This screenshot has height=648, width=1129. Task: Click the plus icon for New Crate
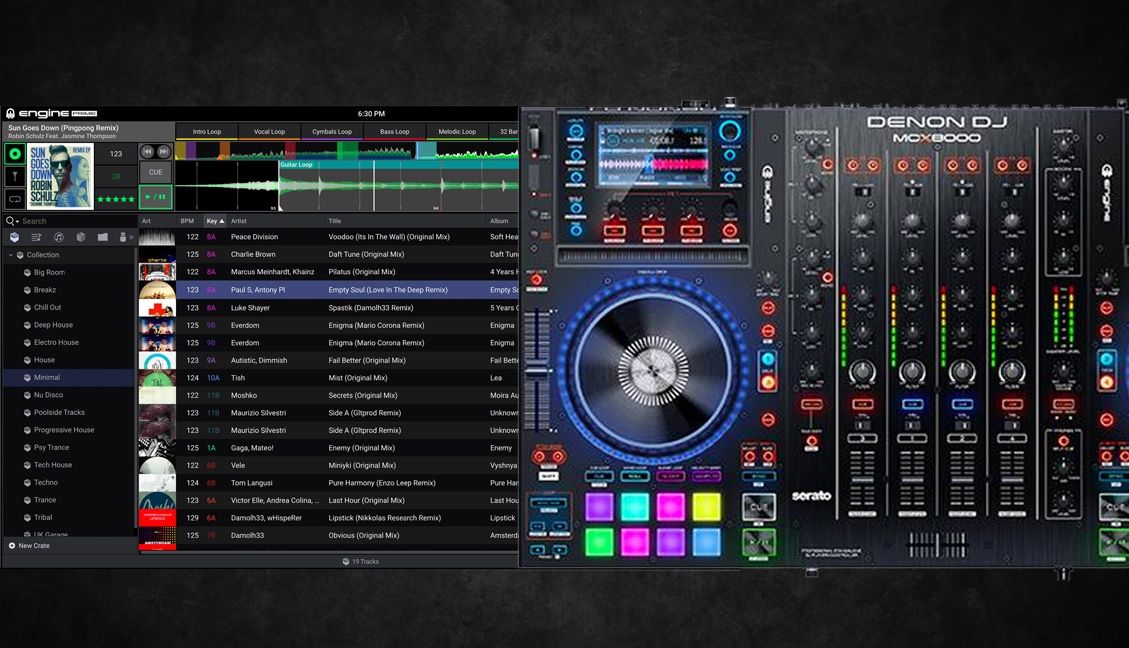(12, 546)
